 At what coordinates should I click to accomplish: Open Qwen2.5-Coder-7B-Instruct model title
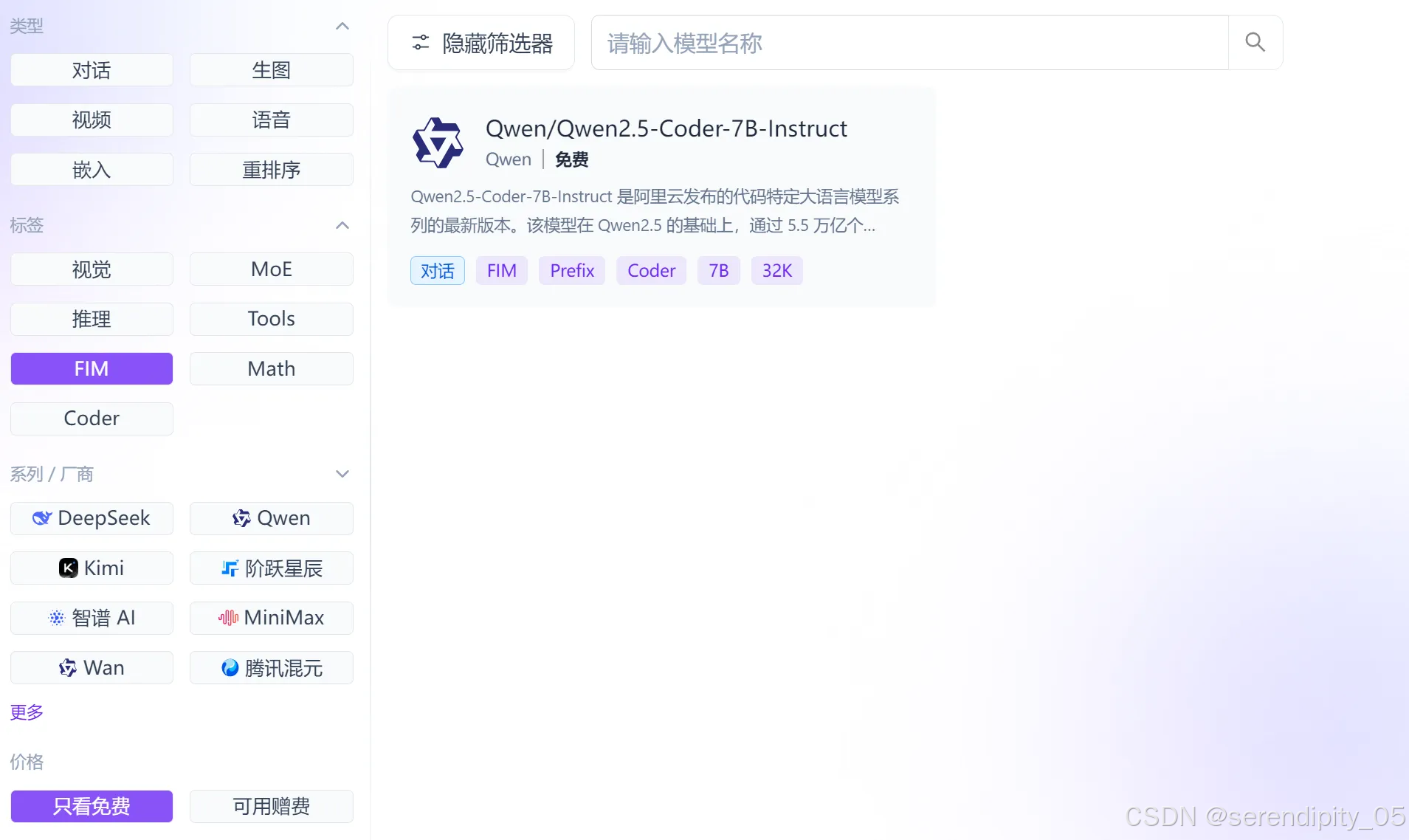pos(666,128)
